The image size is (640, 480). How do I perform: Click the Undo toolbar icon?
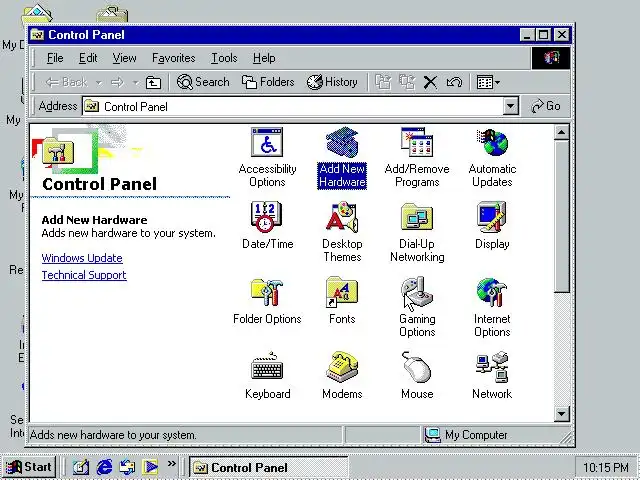454,83
